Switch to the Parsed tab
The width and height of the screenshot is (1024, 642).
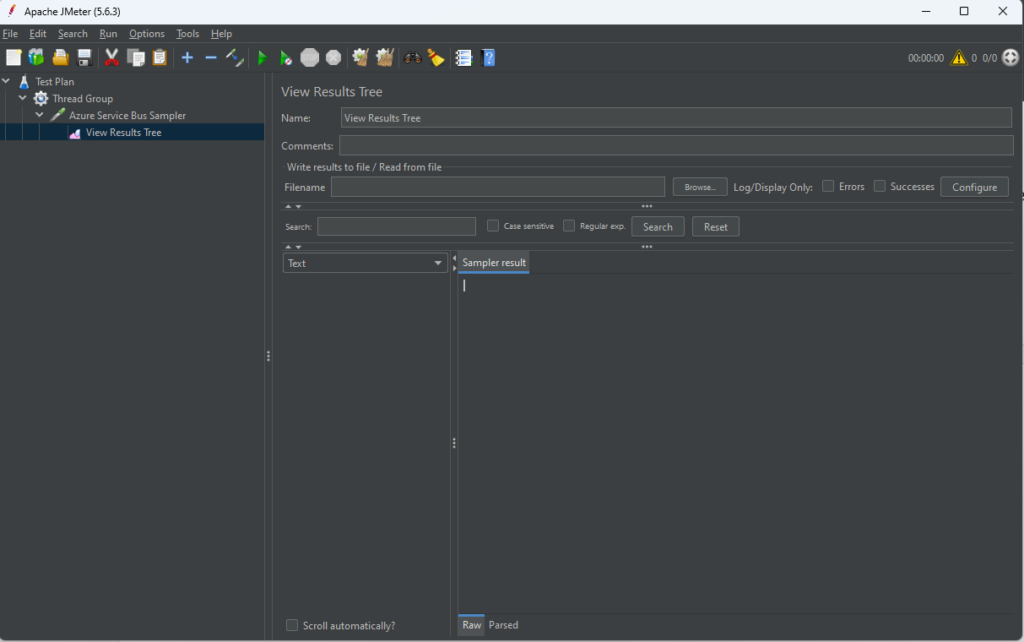(x=503, y=625)
